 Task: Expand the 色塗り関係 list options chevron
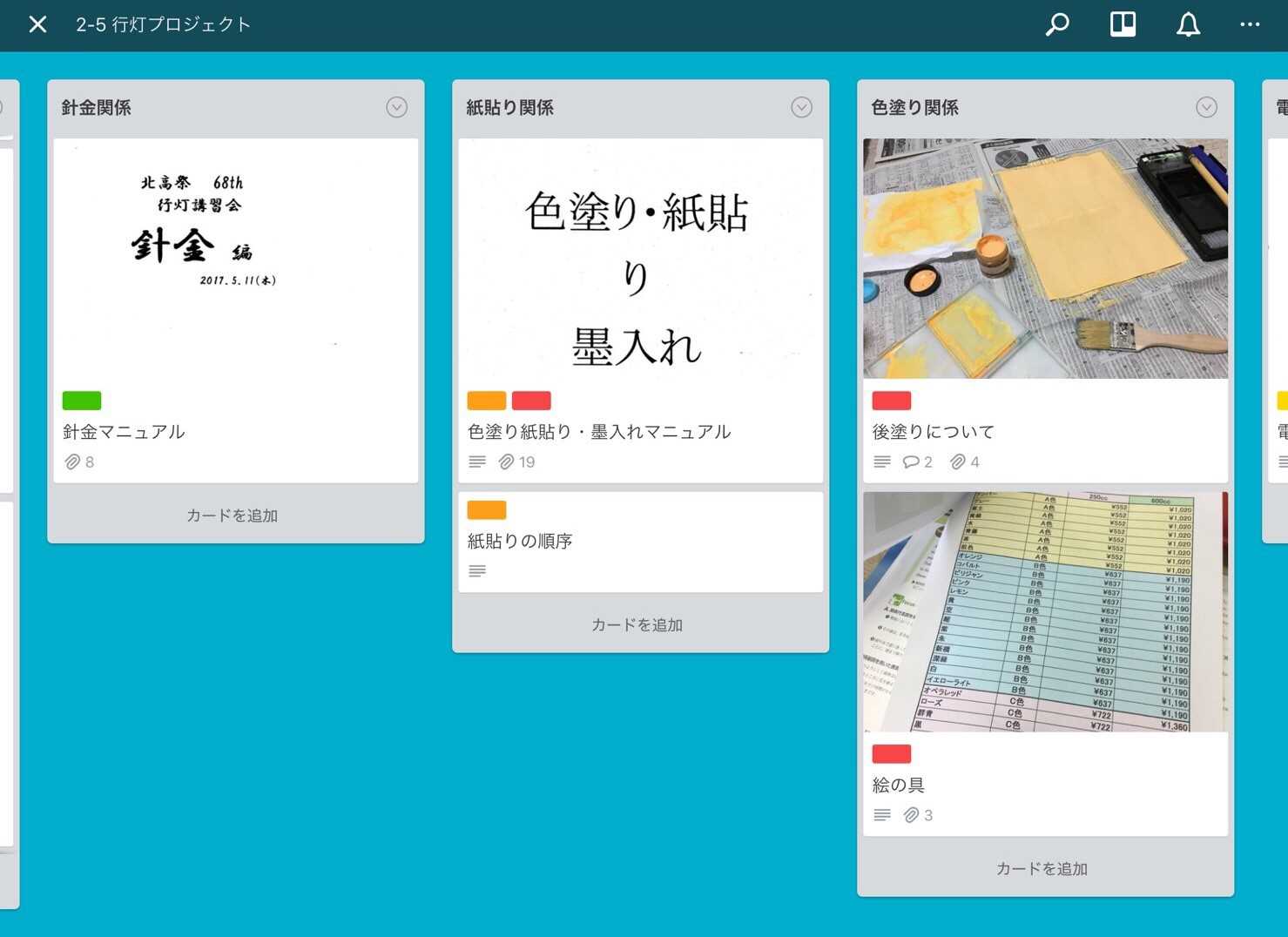1206,107
